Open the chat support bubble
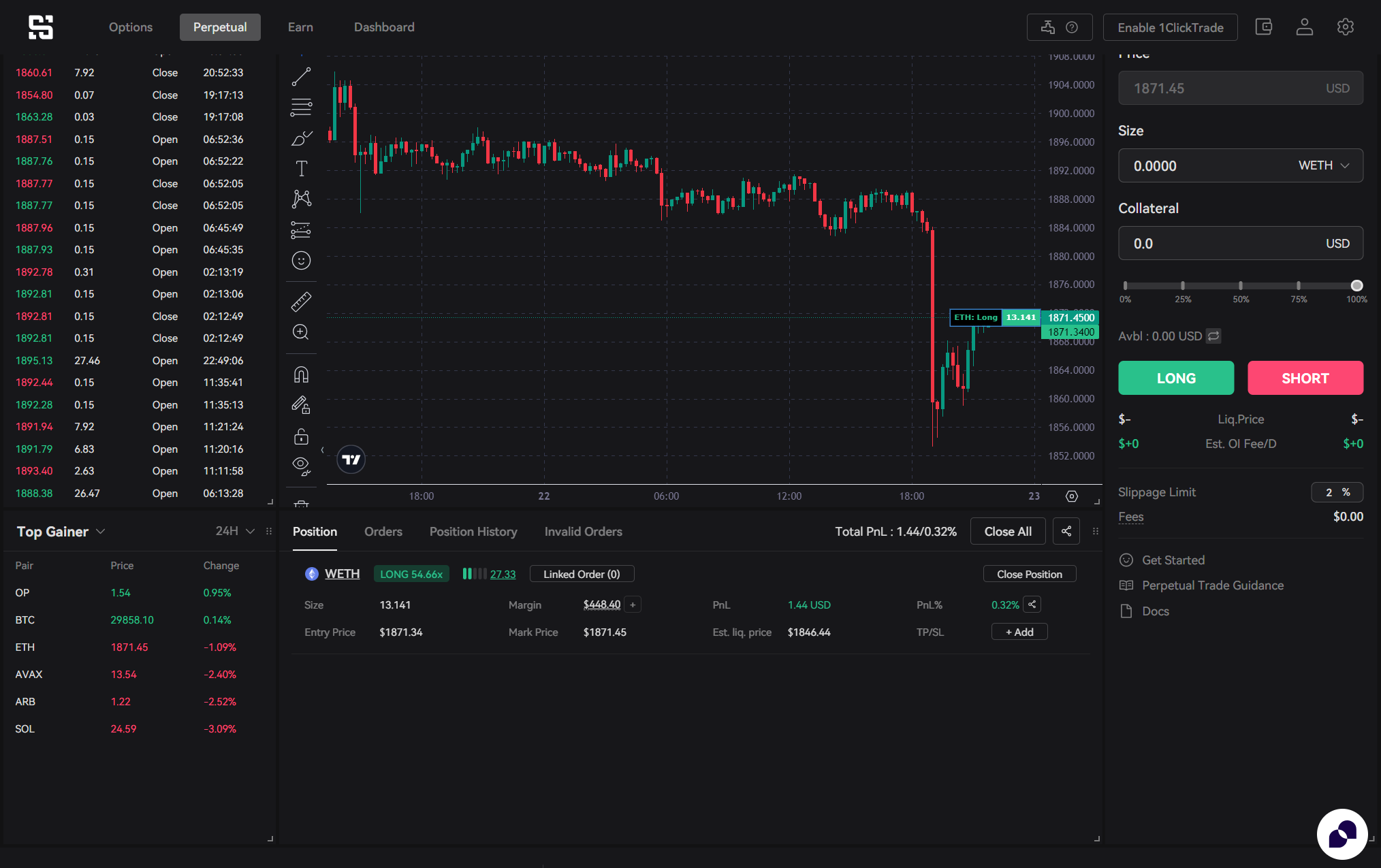This screenshot has width=1381, height=868. (1342, 834)
